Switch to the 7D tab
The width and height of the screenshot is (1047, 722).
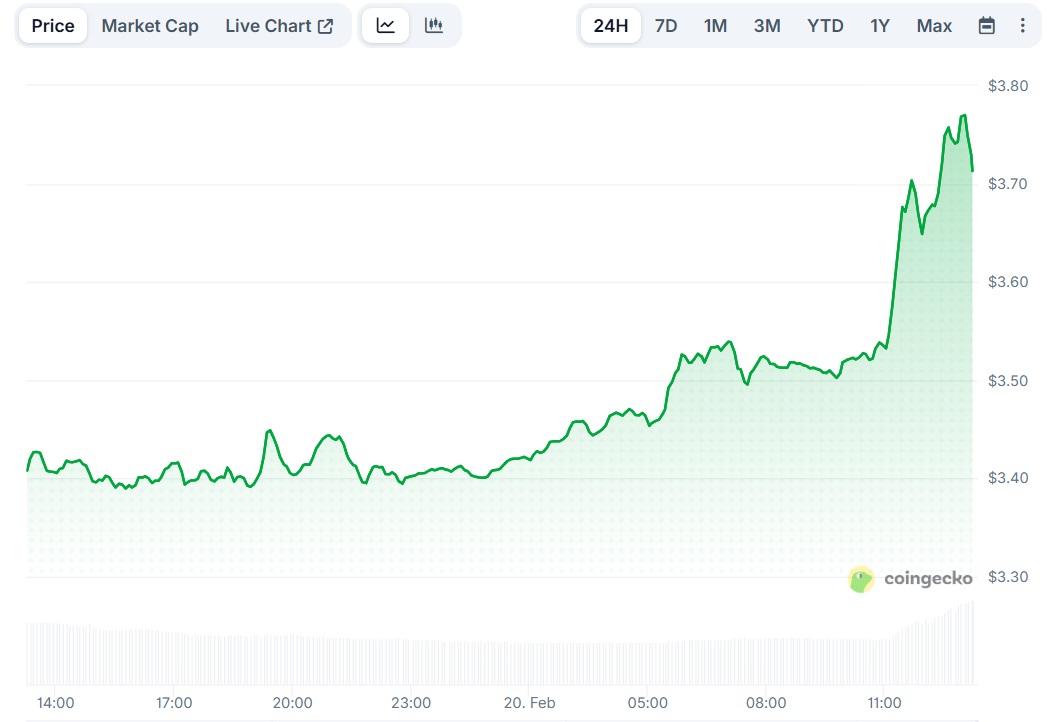[665, 25]
